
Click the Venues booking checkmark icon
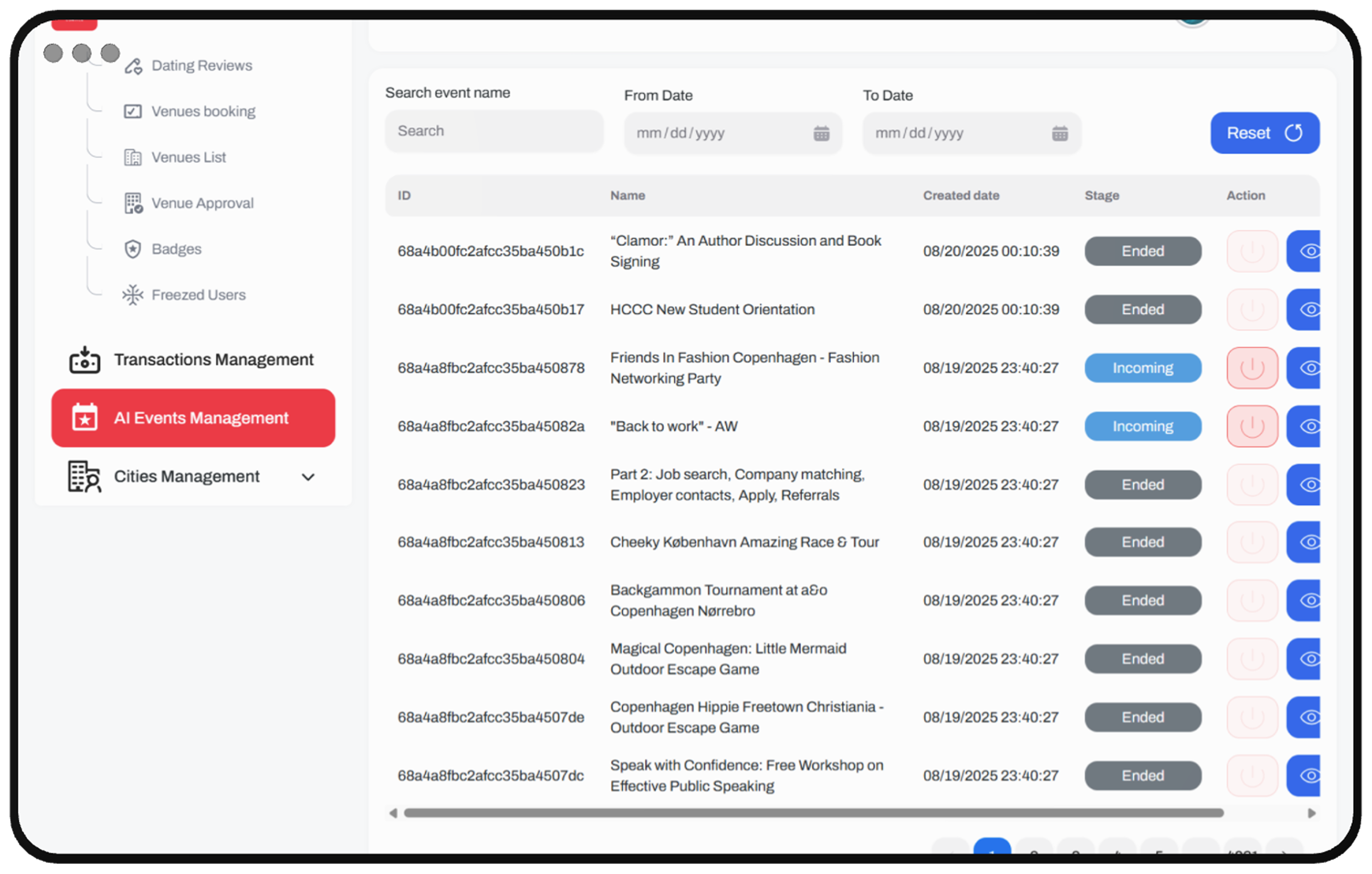coord(133,112)
